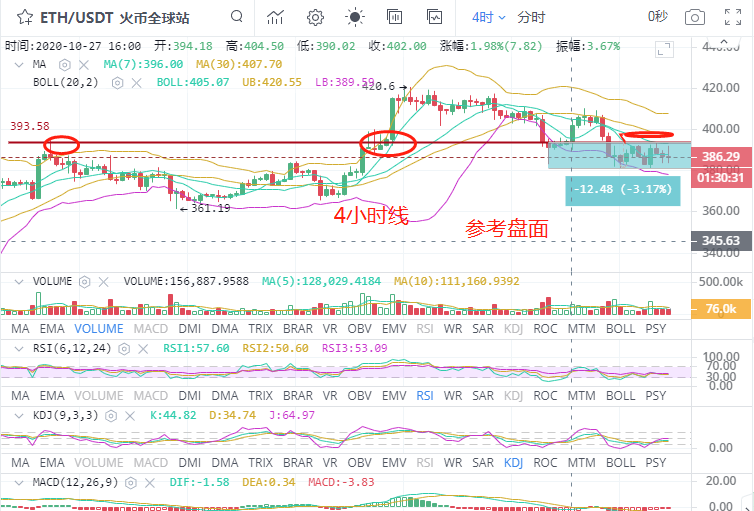Select TRIX tab below the volume panel
Viewport: 754px width, 511px height.
click(260, 329)
